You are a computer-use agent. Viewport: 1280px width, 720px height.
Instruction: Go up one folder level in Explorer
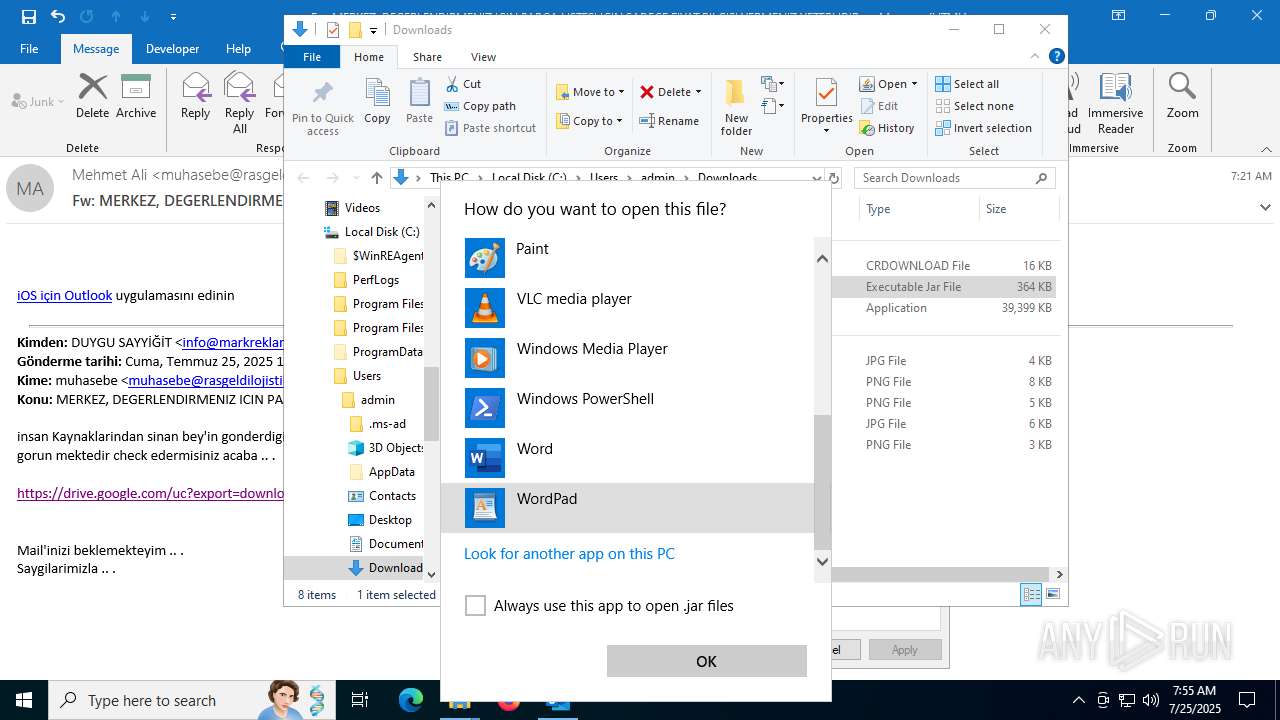(x=376, y=178)
